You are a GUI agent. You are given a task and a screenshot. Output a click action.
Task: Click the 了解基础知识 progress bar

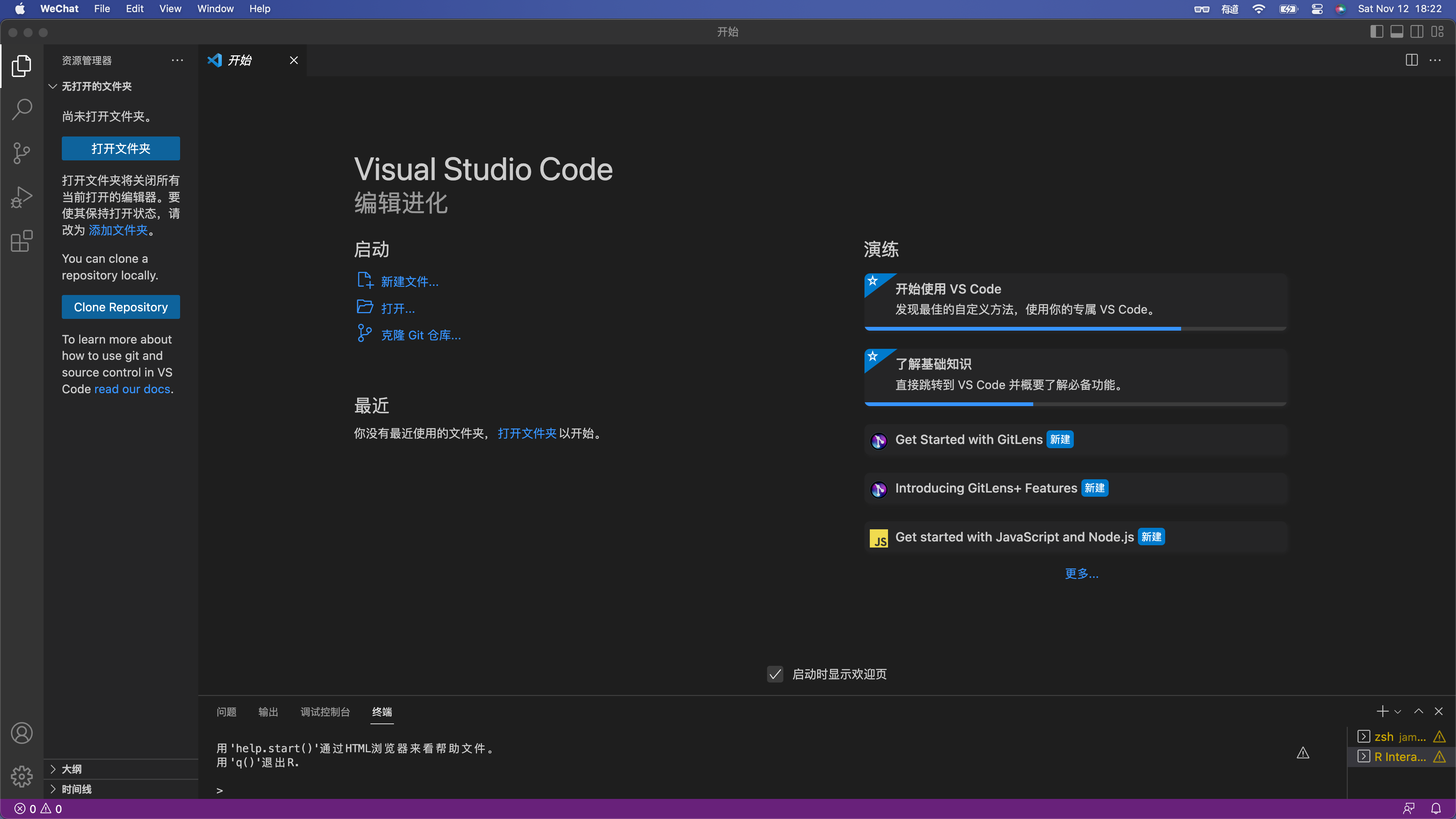pyautogui.click(x=1076, y=404)
